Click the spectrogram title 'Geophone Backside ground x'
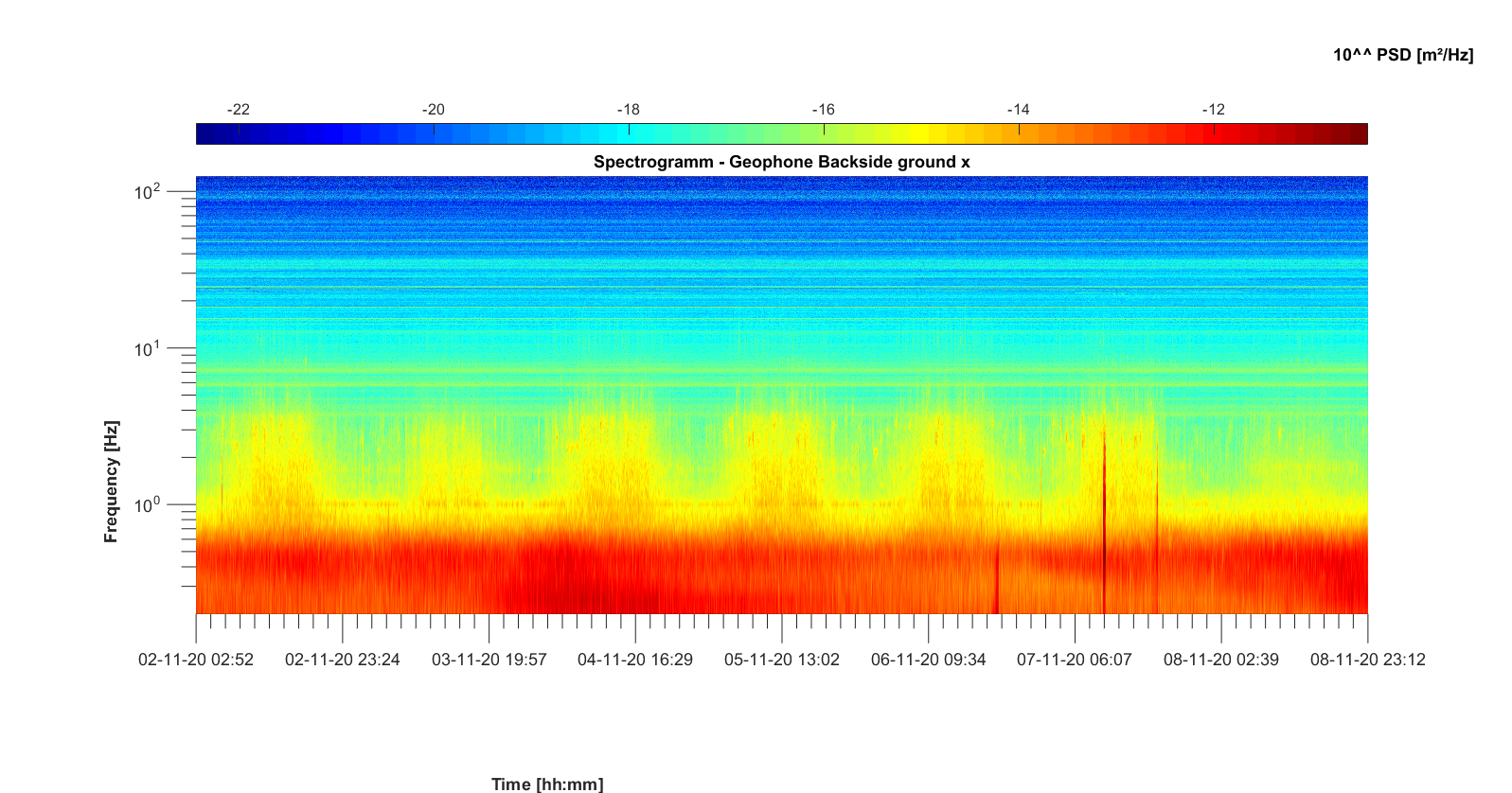1512x793 pixels. (x=781, y=162)
